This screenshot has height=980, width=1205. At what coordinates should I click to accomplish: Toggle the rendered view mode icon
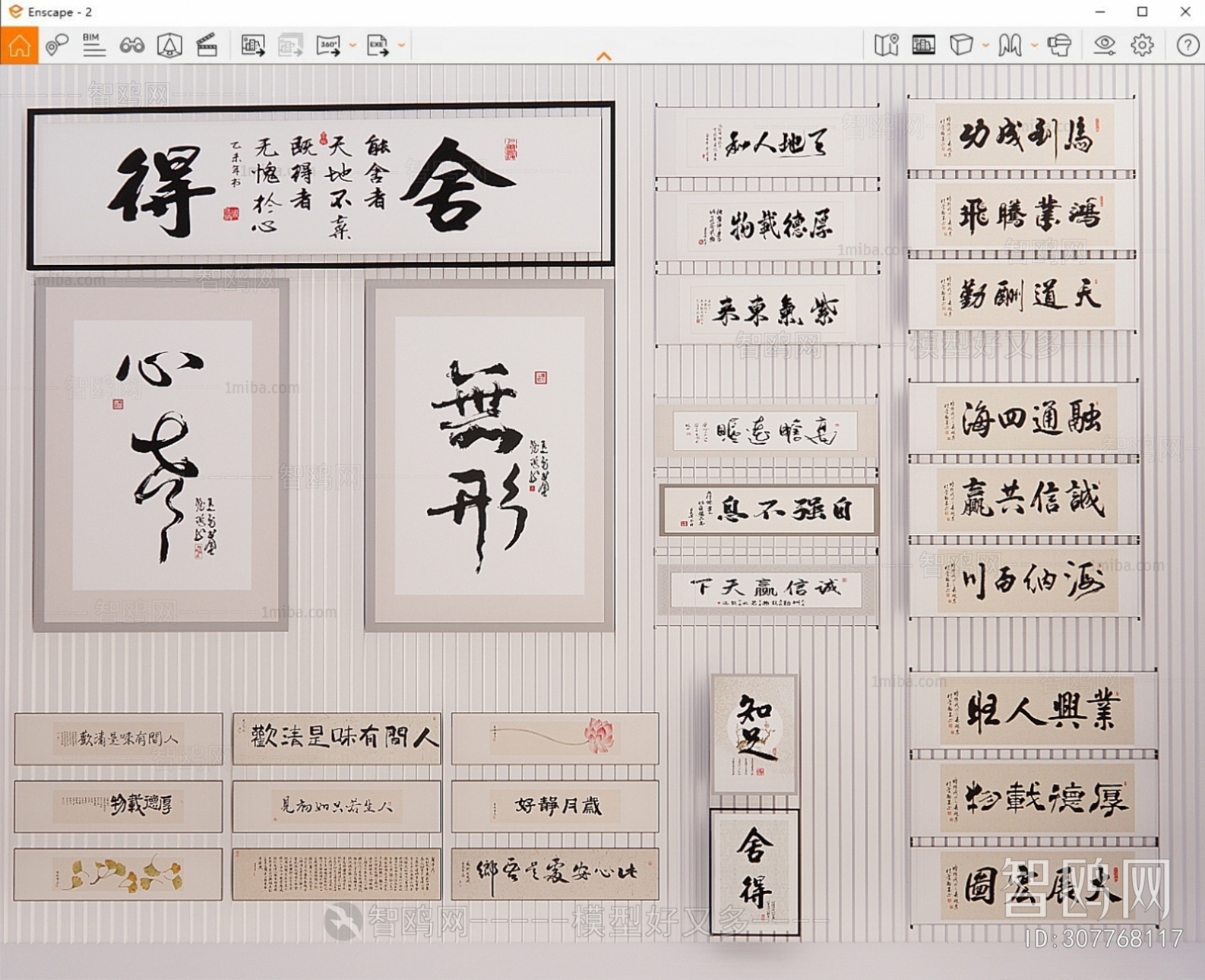tap(924, 46)
